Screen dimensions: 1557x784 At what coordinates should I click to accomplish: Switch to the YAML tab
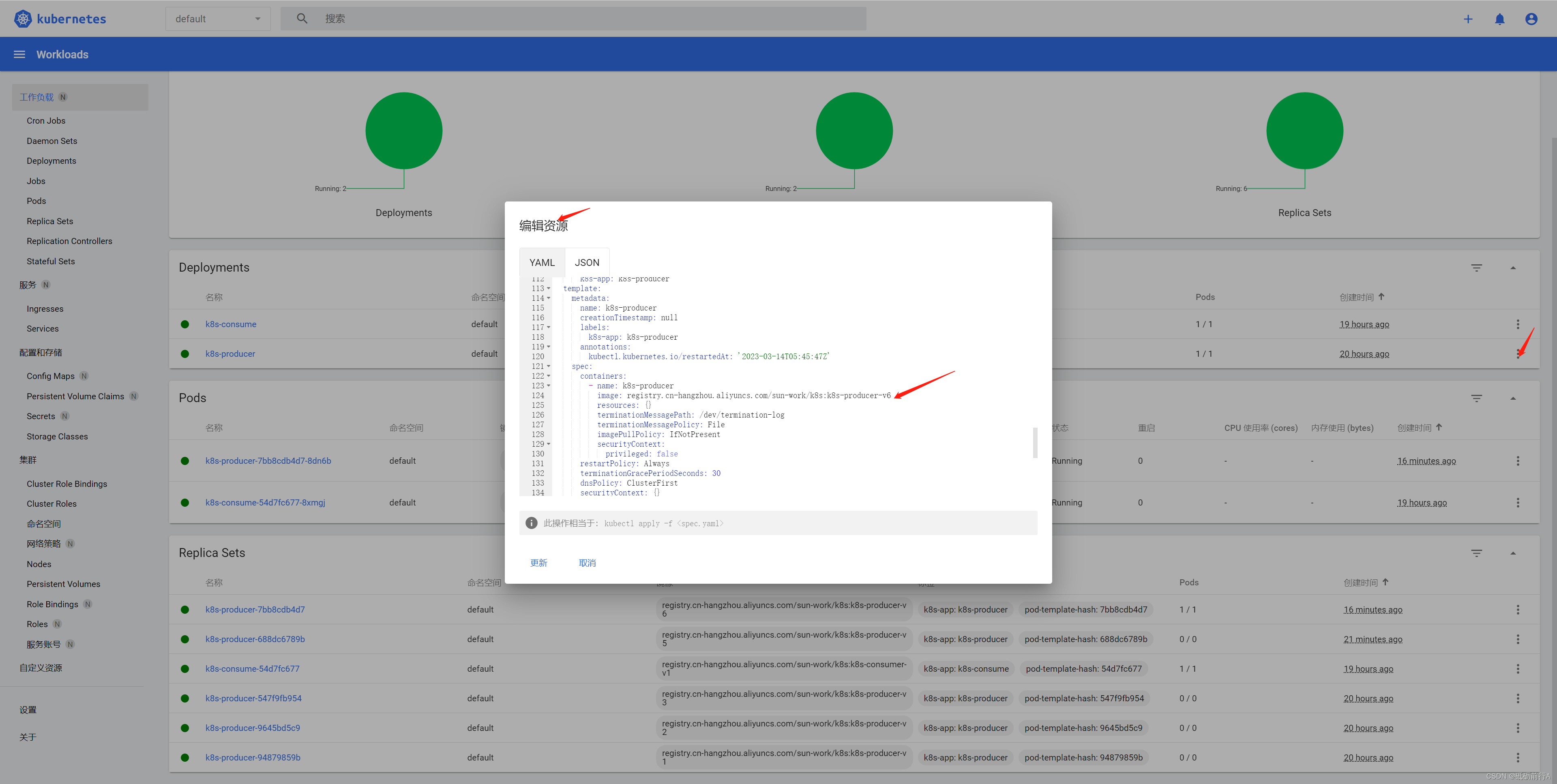click(x=542, y=262)
